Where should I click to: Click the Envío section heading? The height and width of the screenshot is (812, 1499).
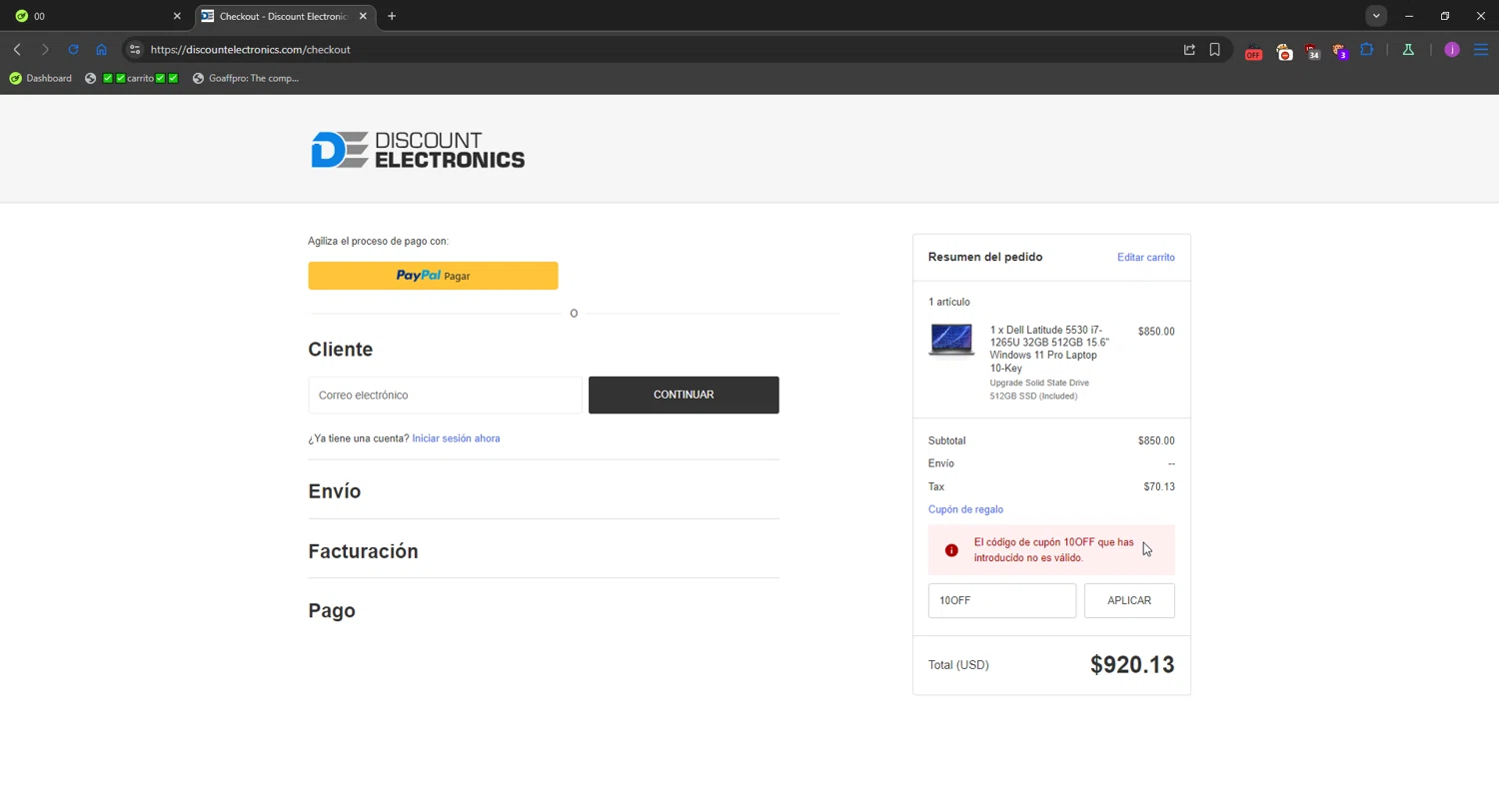(x=335, y=491)
